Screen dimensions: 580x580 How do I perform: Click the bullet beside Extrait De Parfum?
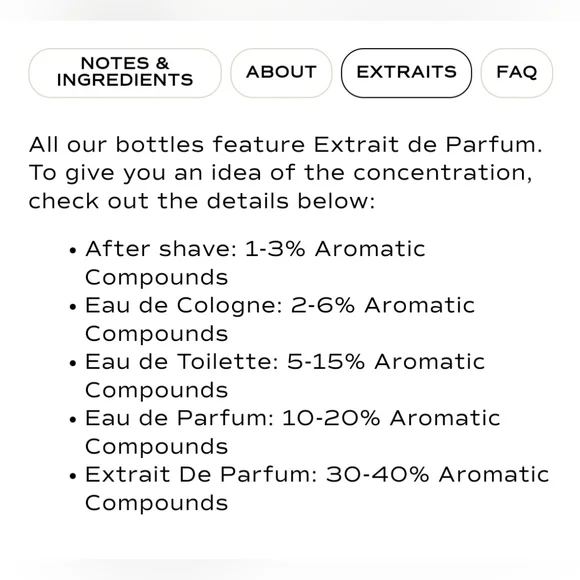(x=72, y=476)
